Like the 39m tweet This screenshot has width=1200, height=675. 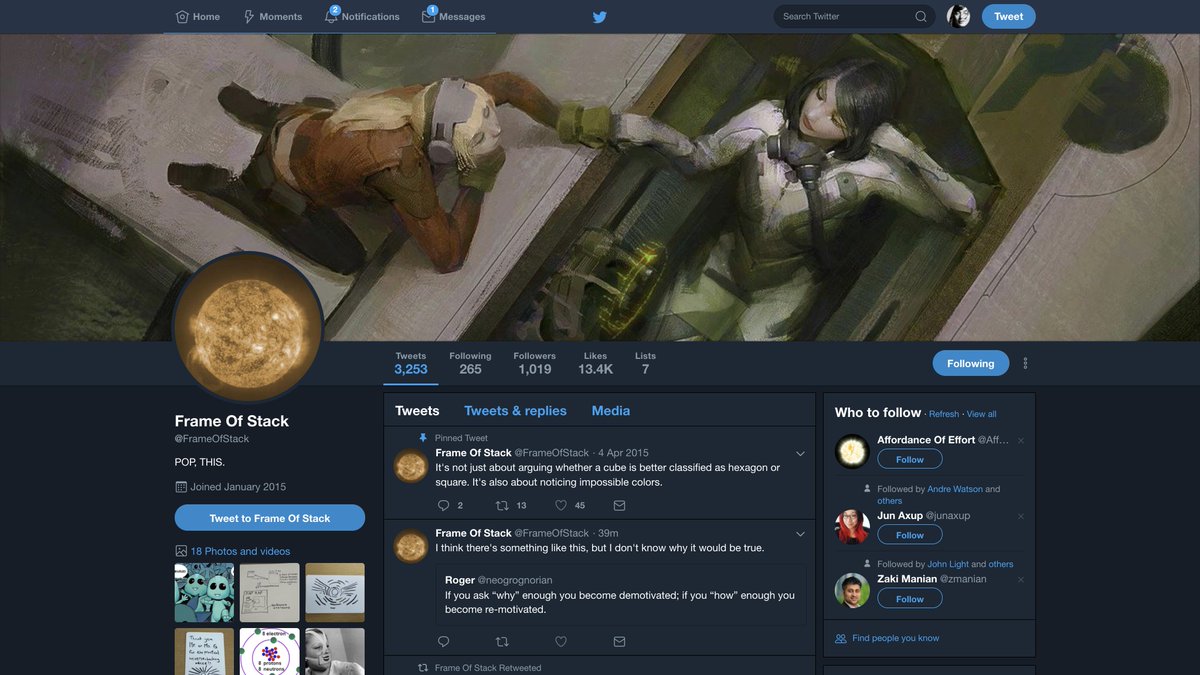(561, 641)
